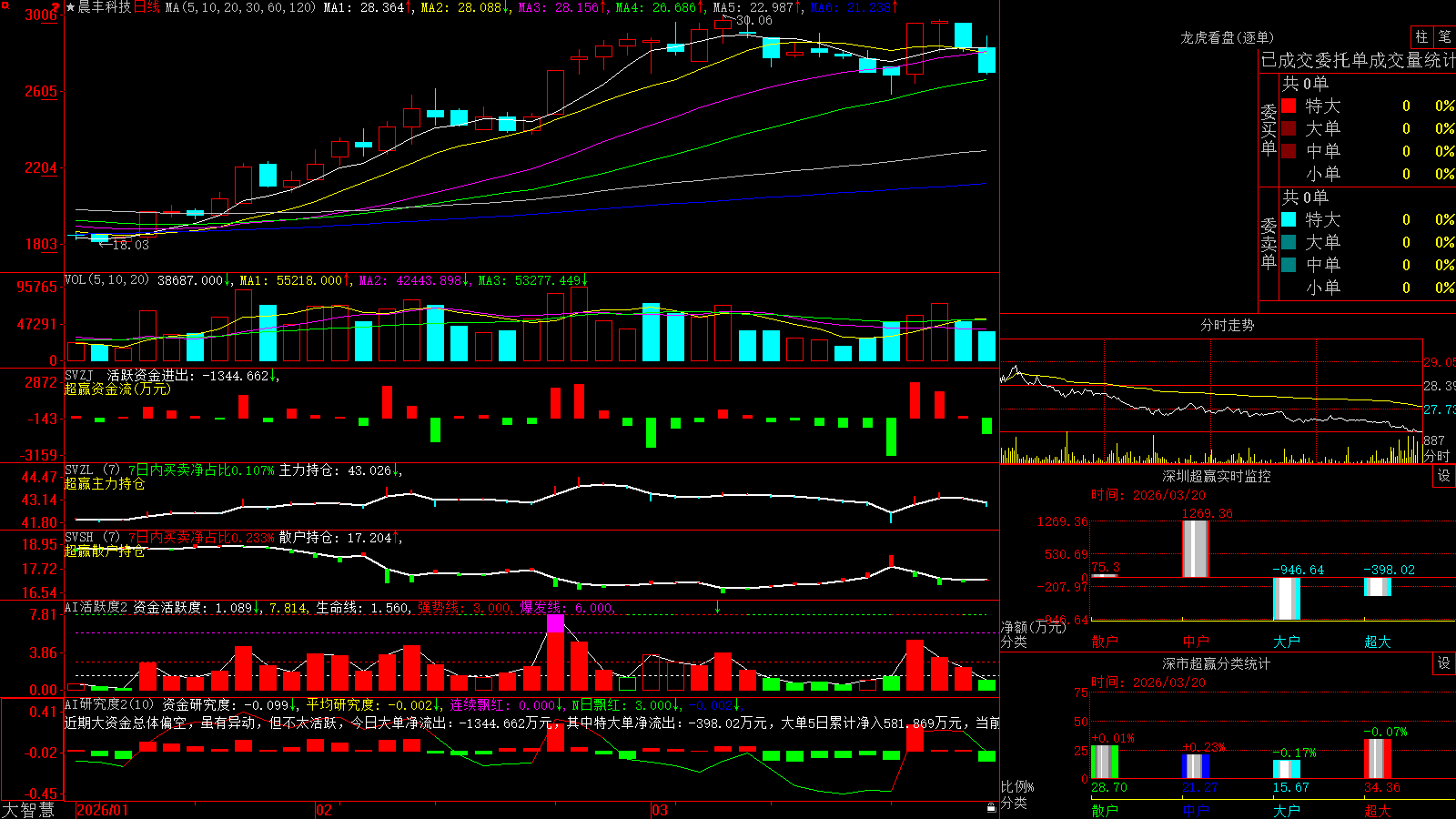Click the 超赢主力持仓 label
Image resolution: width=1456 pixels, height=819 pixels.
pyautogui.click(x=105, y=484)
